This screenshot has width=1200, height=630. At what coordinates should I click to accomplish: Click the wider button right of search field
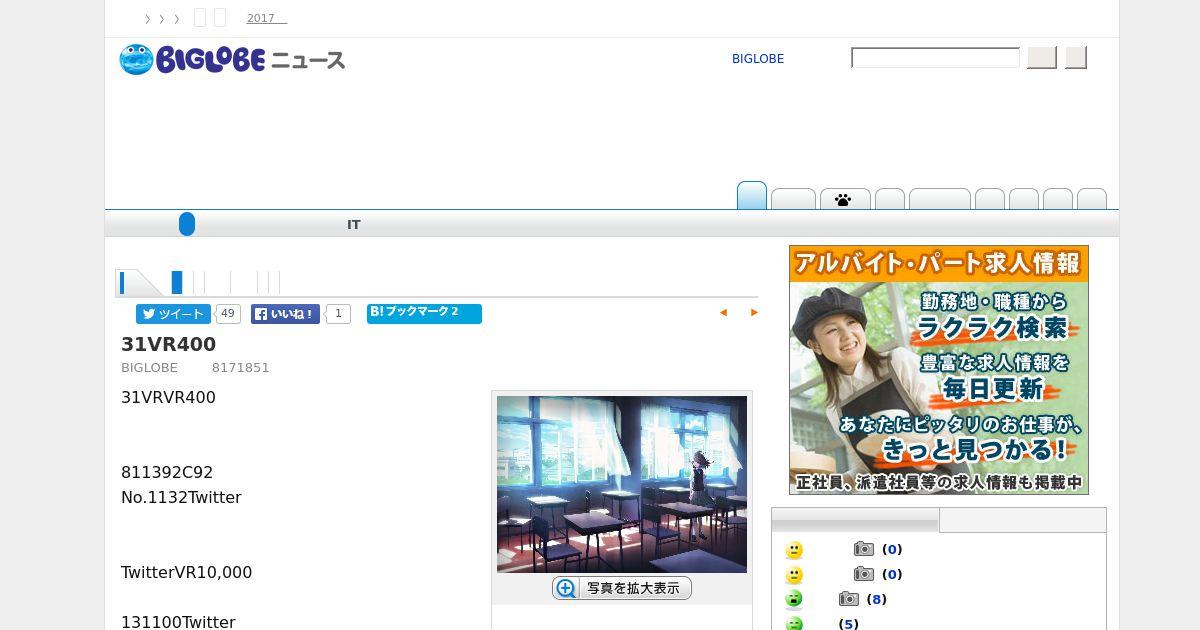tap(1042, 58)
